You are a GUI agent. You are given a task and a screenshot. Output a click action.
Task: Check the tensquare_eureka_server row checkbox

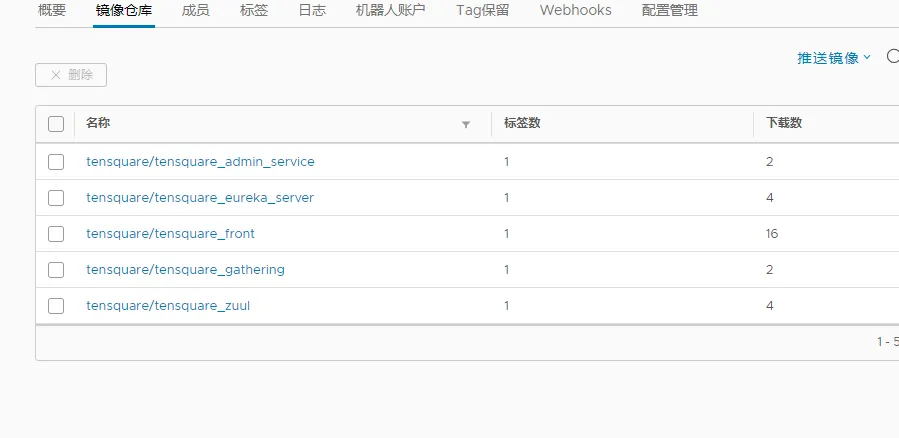pyautogui.click(x=56, y=198)
